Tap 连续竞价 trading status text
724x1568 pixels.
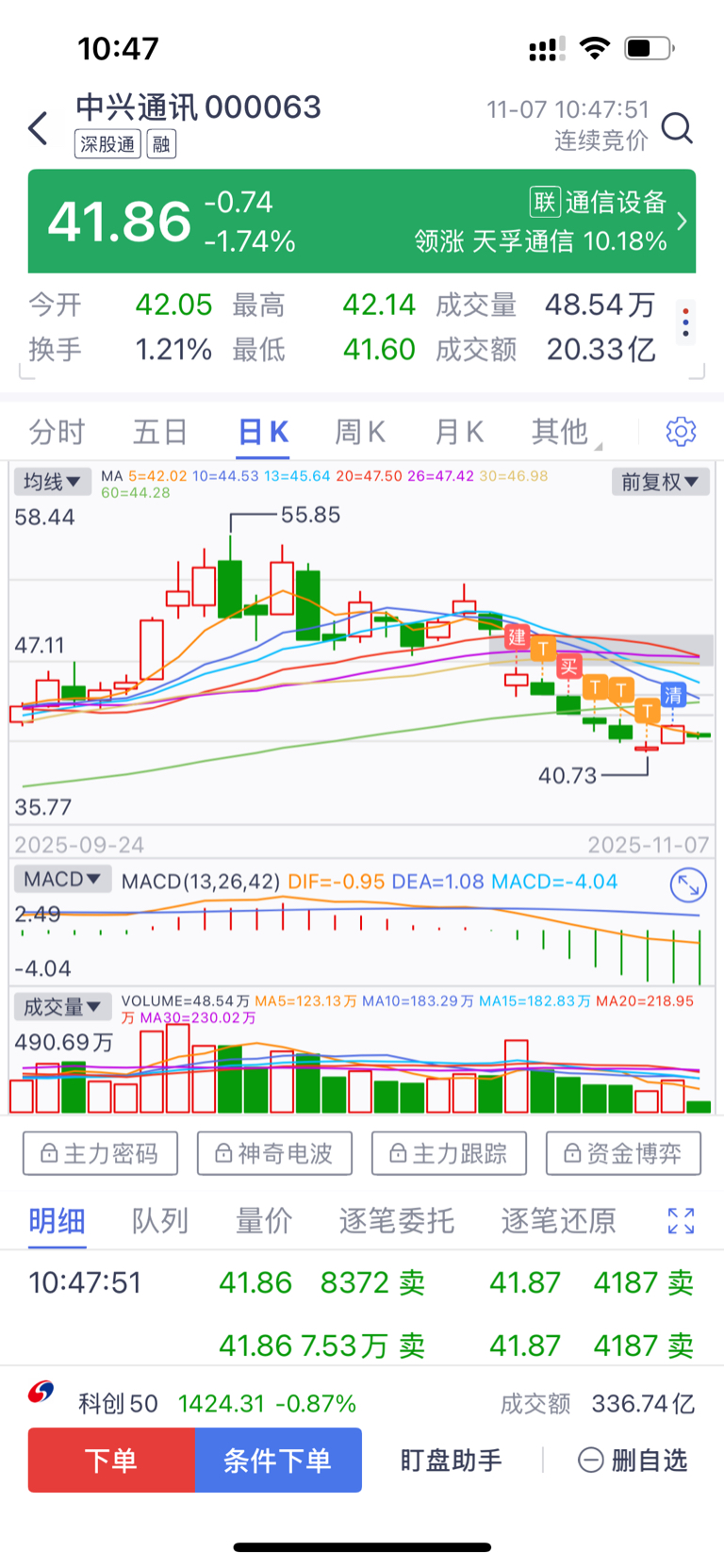point(601,140)
